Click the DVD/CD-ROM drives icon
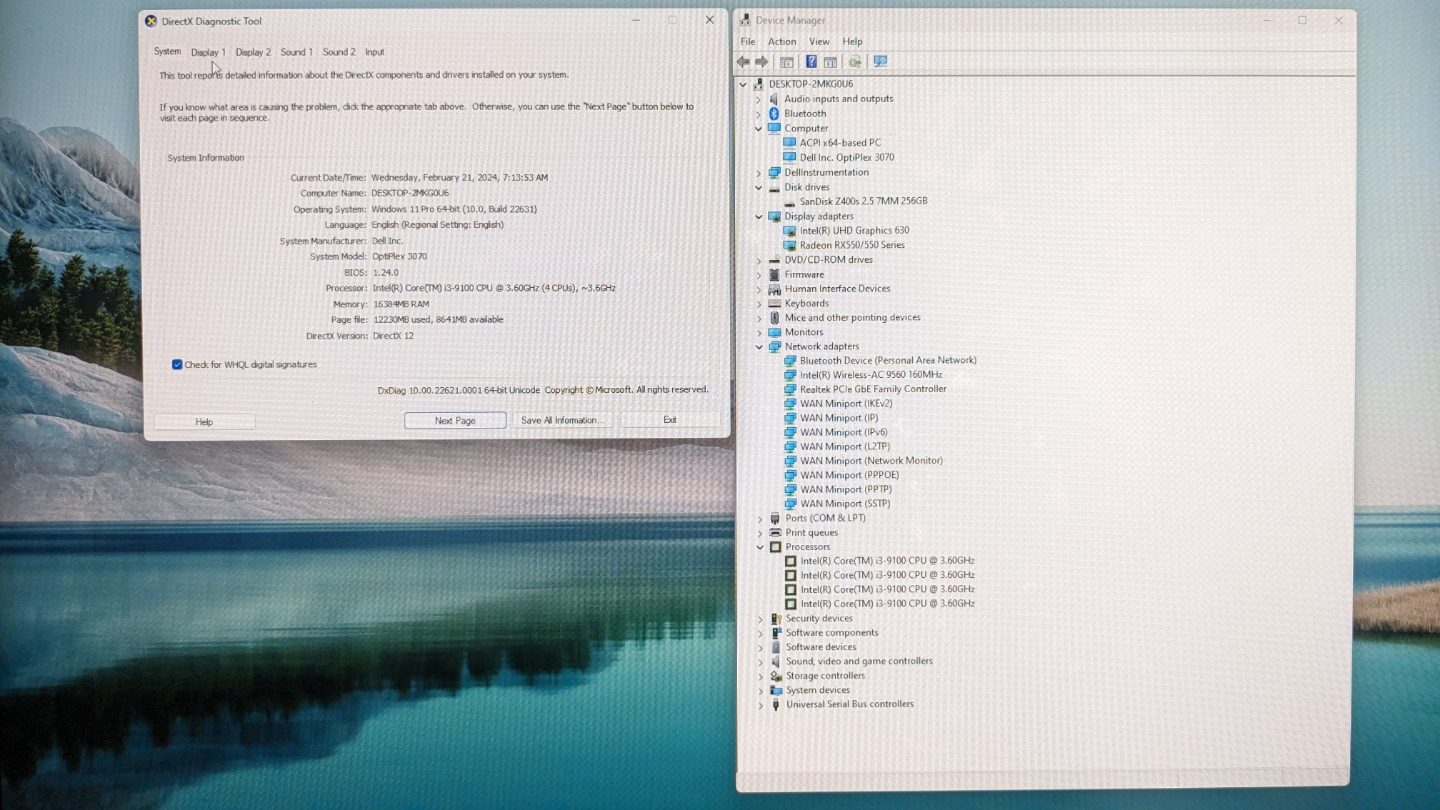Screen dimensions: 1440x810 coord(774,260)
